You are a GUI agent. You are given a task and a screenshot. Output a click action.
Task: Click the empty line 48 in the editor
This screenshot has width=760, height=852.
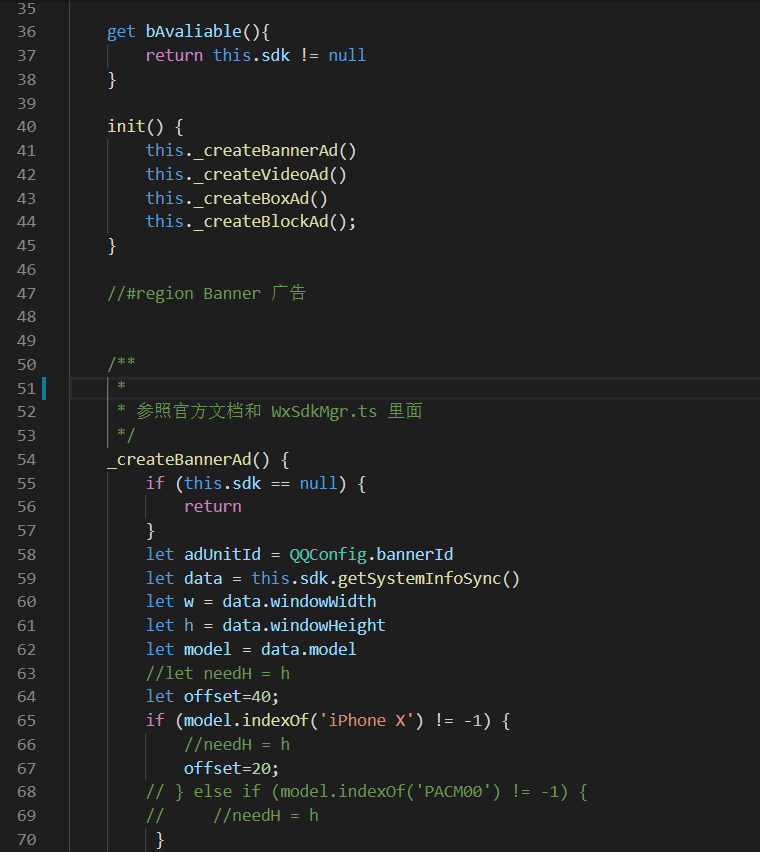coord(415,317)
